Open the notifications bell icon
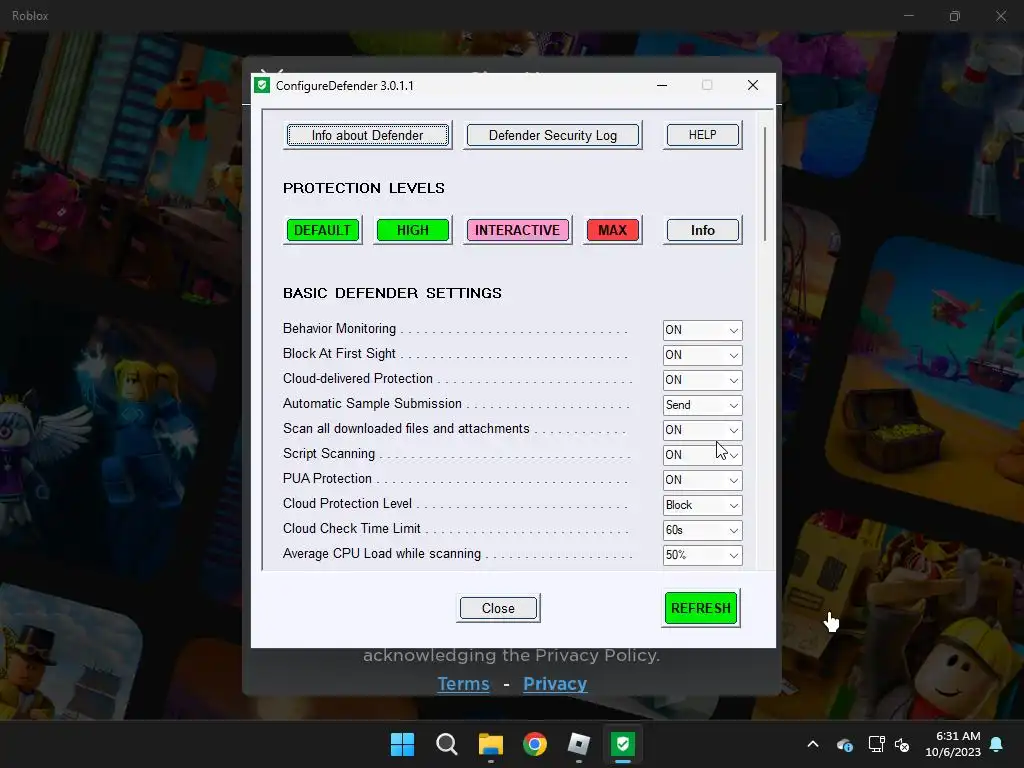The height and width of the screenshot is (768, 1024). [997, 744]
